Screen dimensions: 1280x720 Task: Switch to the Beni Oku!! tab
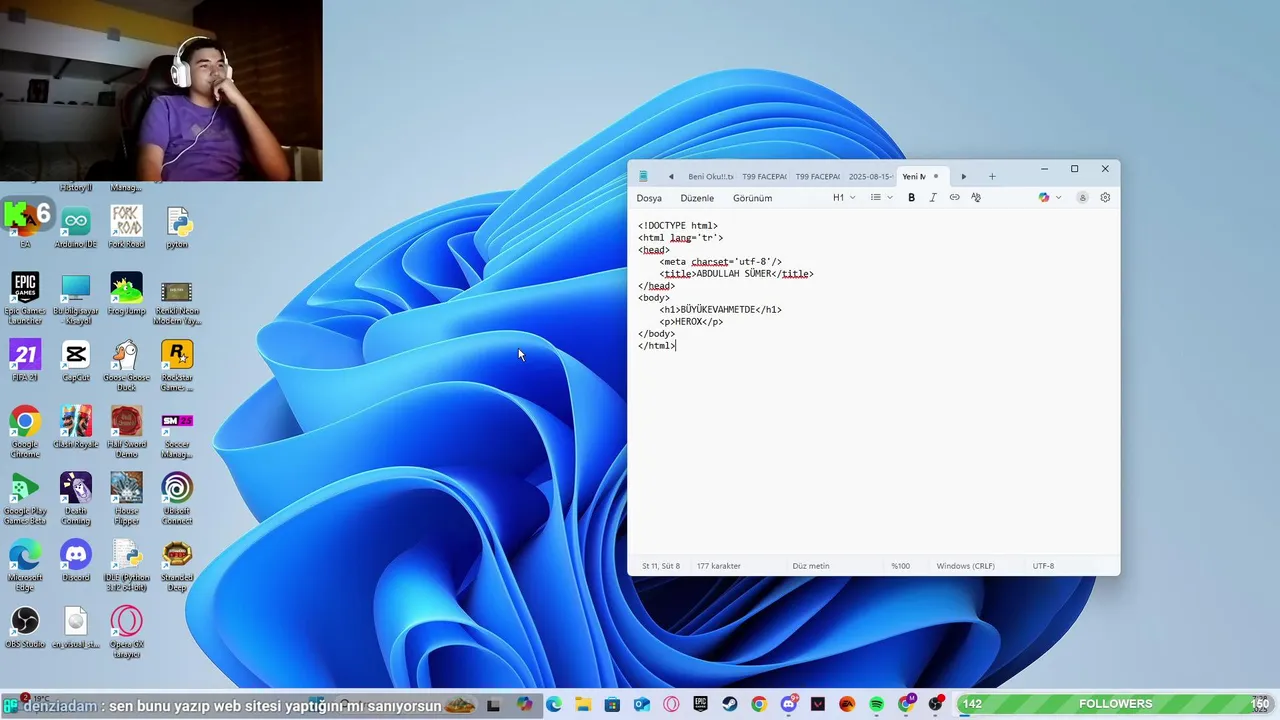[710, 177]
